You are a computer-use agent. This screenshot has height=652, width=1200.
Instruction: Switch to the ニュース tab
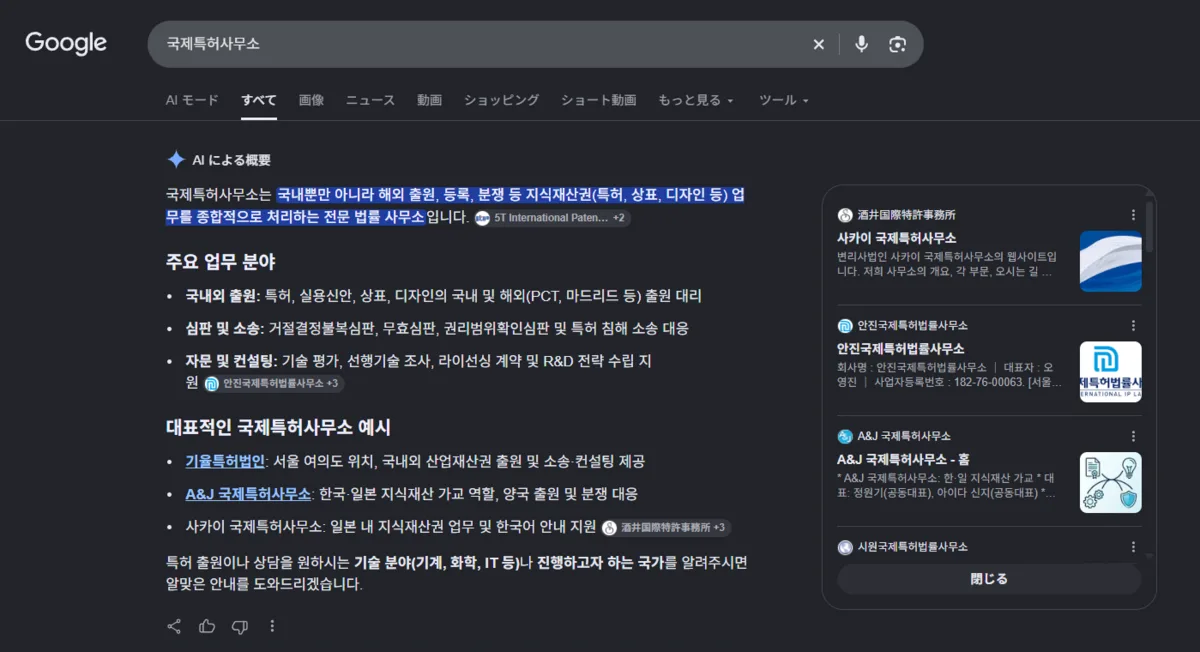pos(370,100)
